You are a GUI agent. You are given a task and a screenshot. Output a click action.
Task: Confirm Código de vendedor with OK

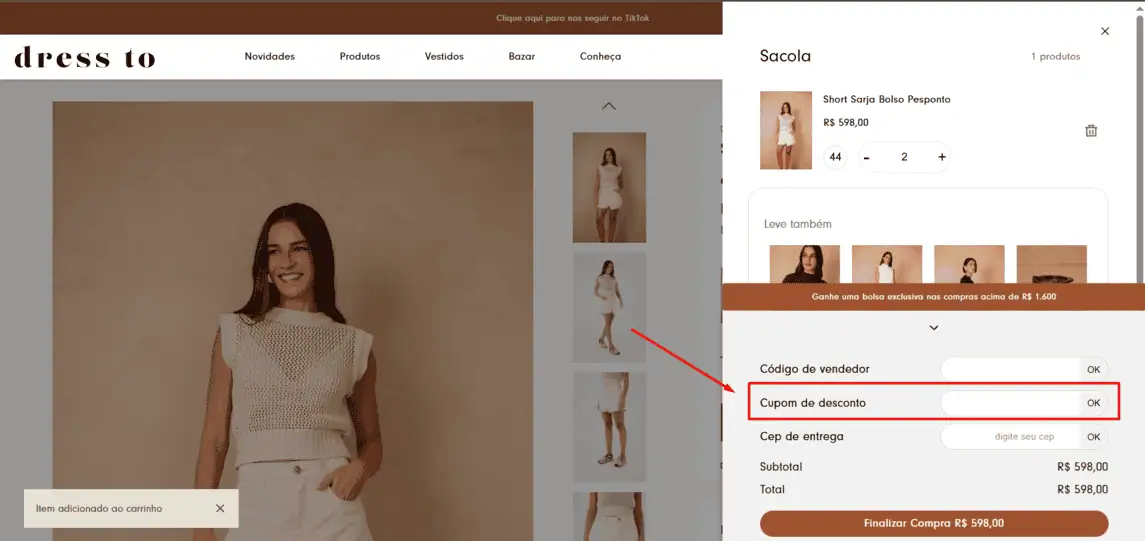click(1093, 369)
